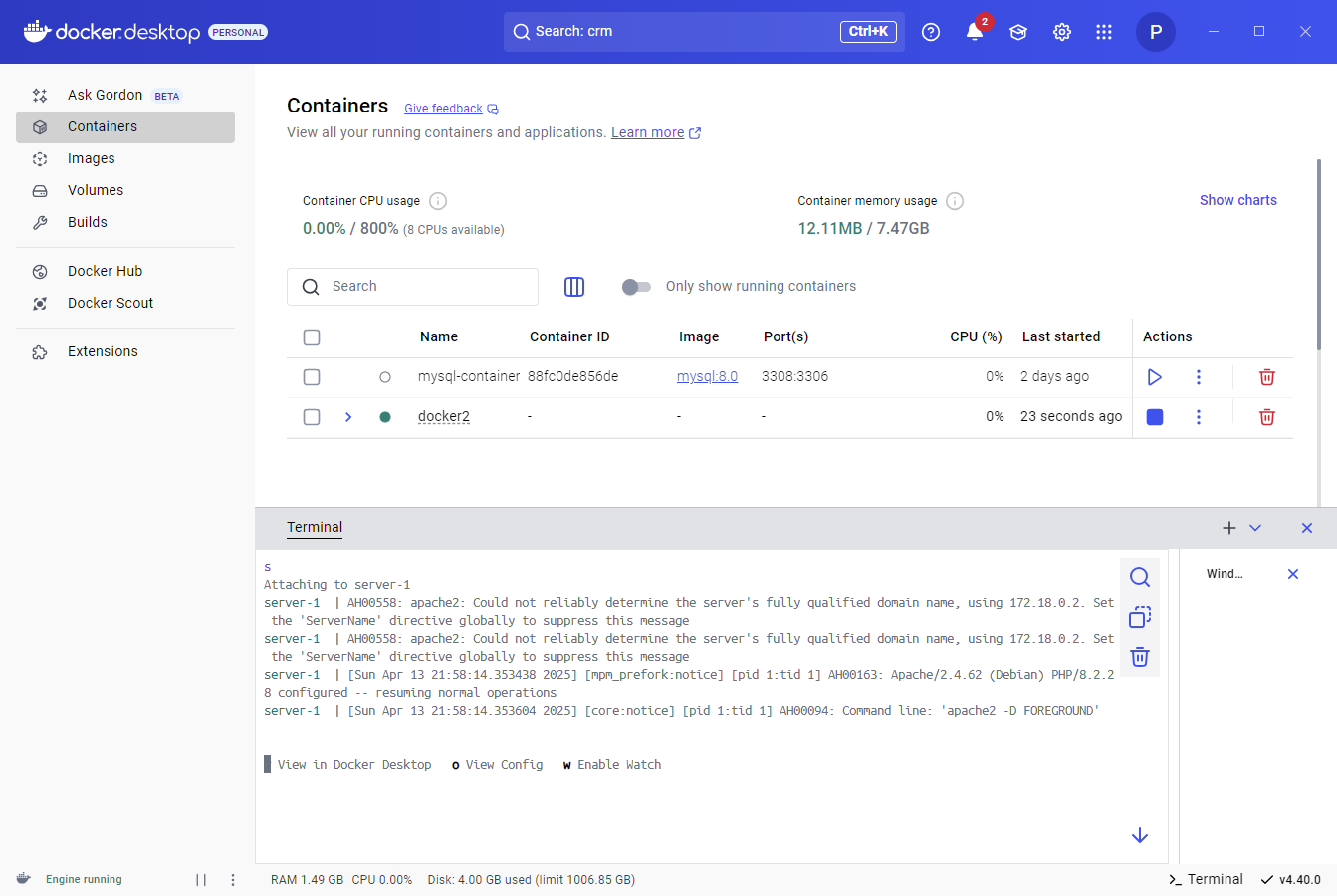Close the Terminal panel

pyautogui.click(x=1307, y=528)
